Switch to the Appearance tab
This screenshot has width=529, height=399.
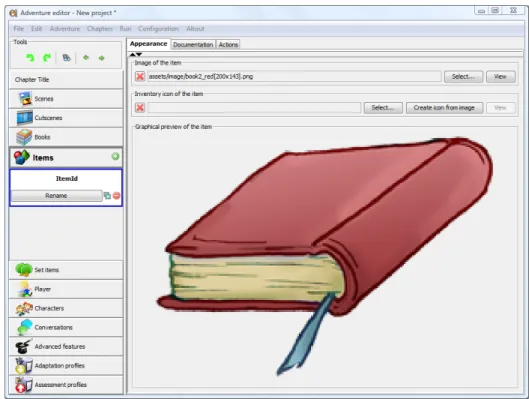pos(148,44)
